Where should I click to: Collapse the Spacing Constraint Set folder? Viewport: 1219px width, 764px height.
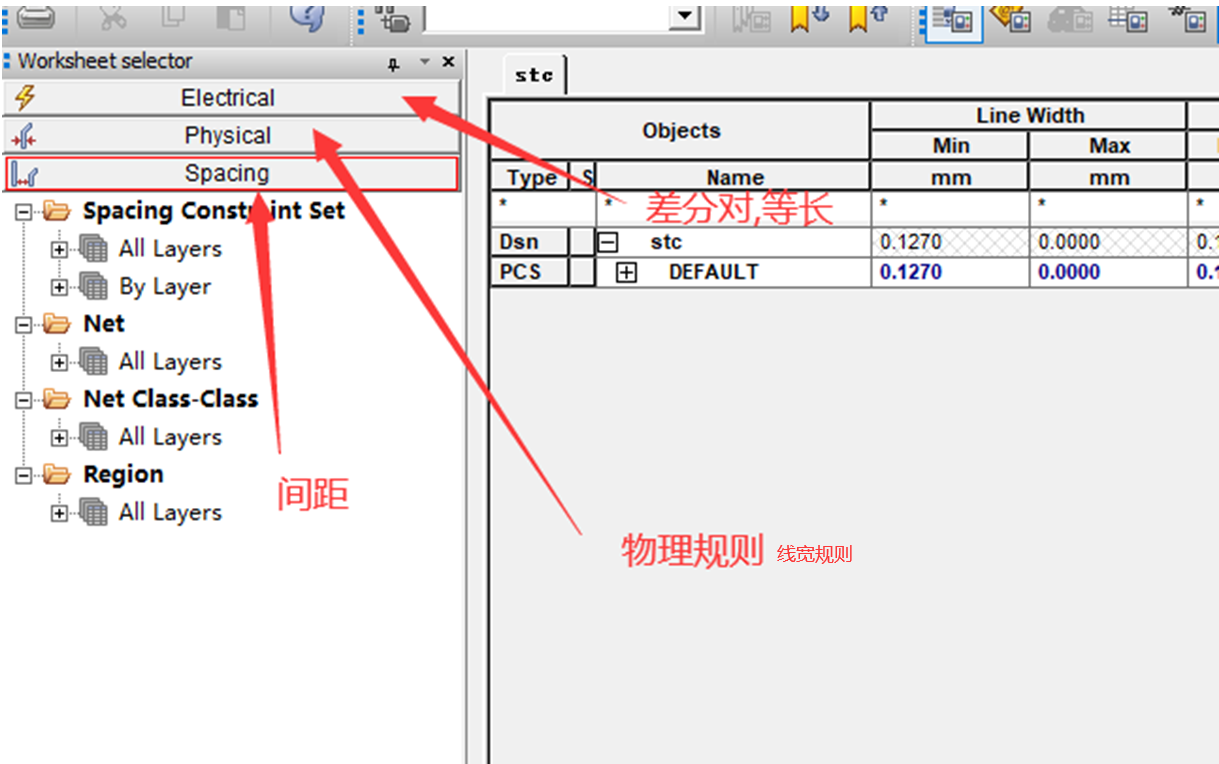pyautogui.click(x=24, y=212)
